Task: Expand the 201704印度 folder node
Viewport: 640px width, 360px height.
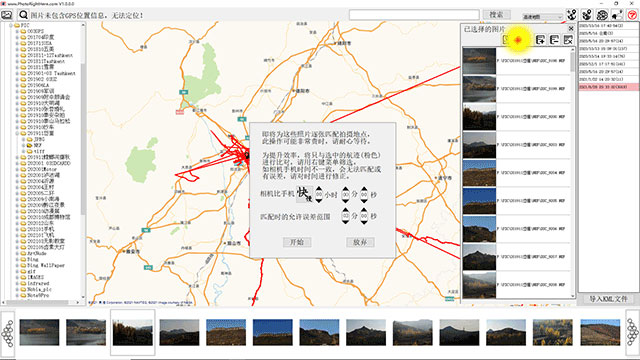Action: (17, 37)
